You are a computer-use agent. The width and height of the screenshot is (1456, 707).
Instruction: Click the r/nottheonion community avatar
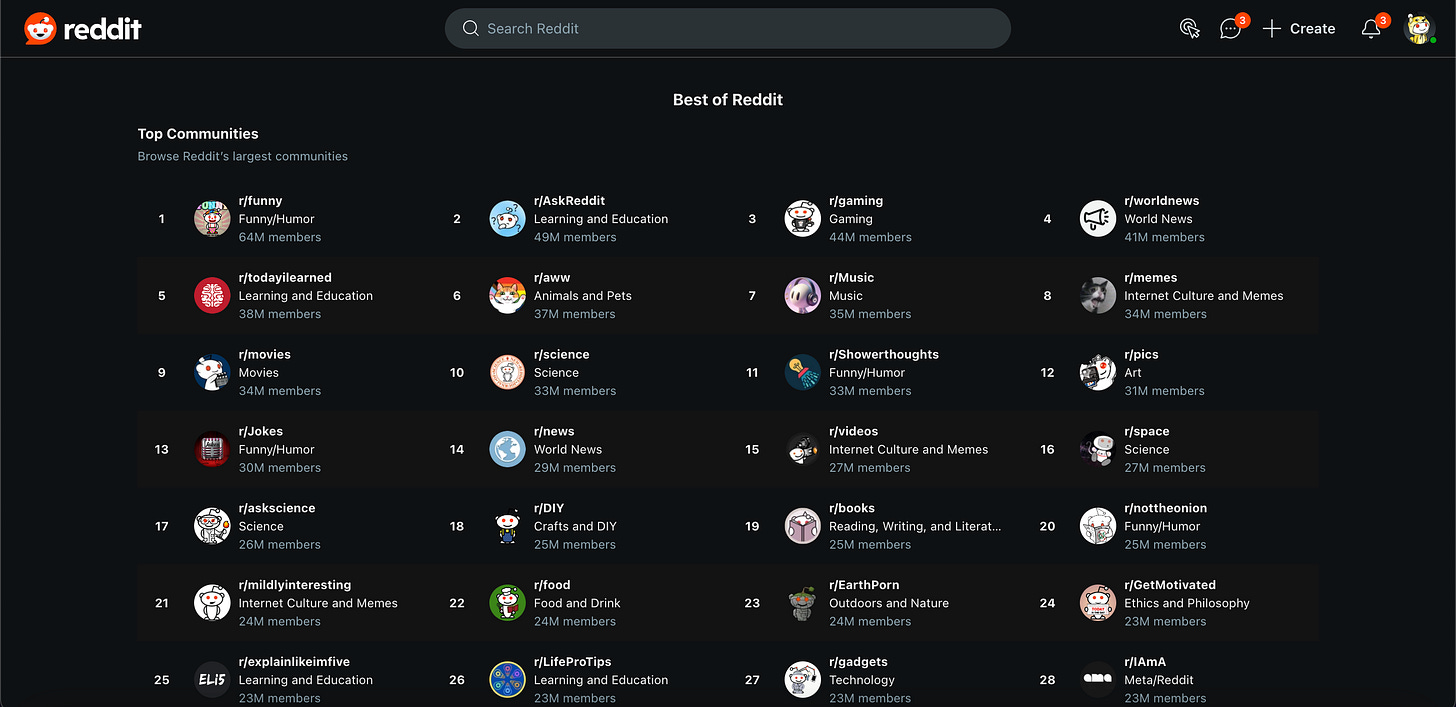tap(1098, 526)
